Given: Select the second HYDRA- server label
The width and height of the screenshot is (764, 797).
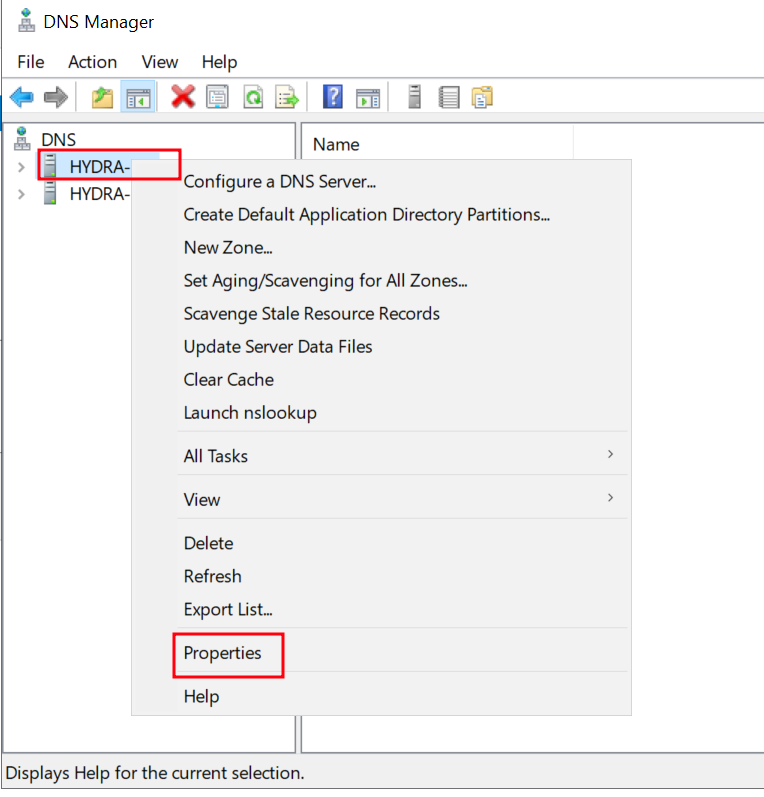Looking at the screenshot, I should click(x=100, y=194).
